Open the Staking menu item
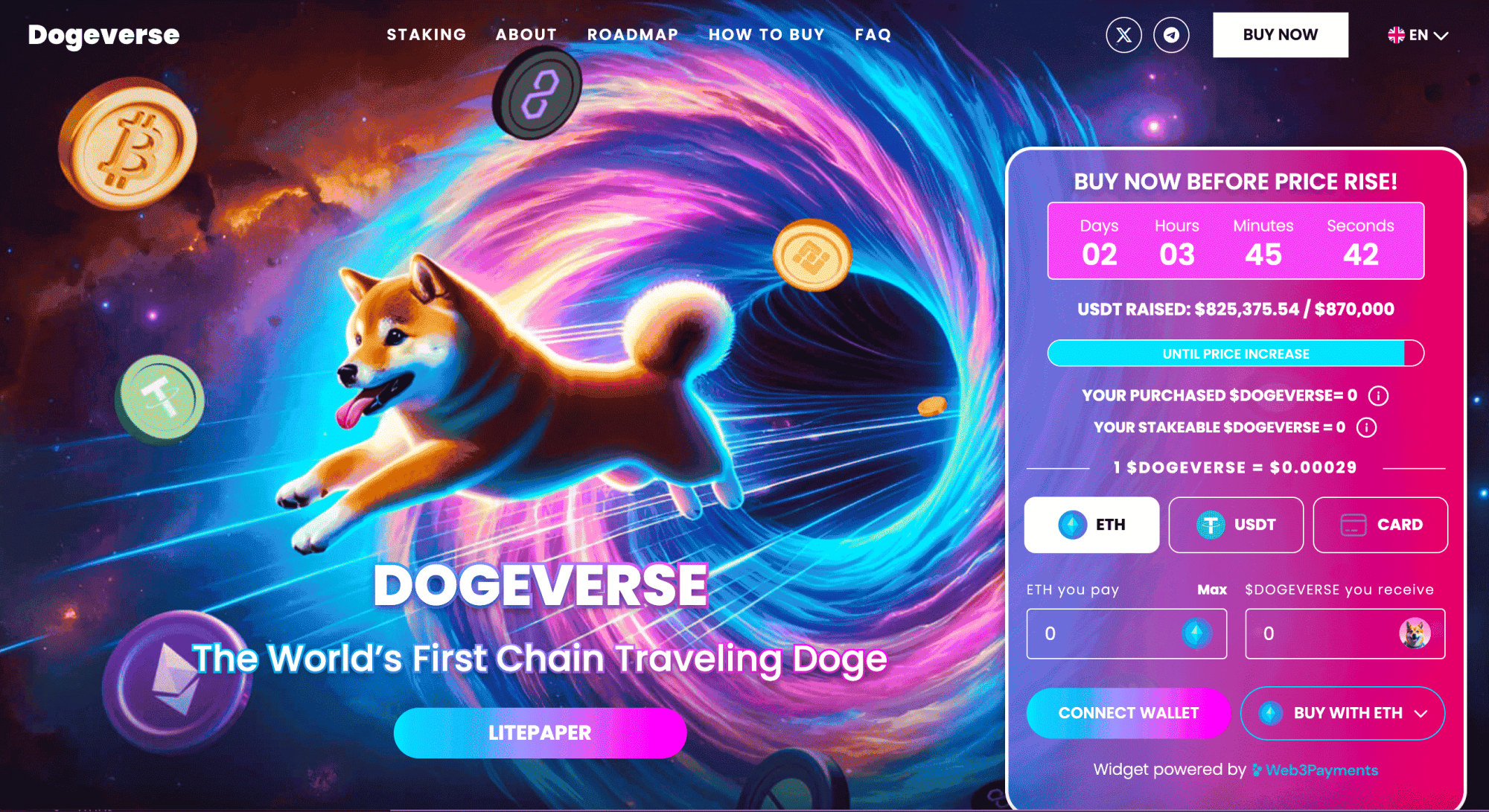 coord(427,35)
